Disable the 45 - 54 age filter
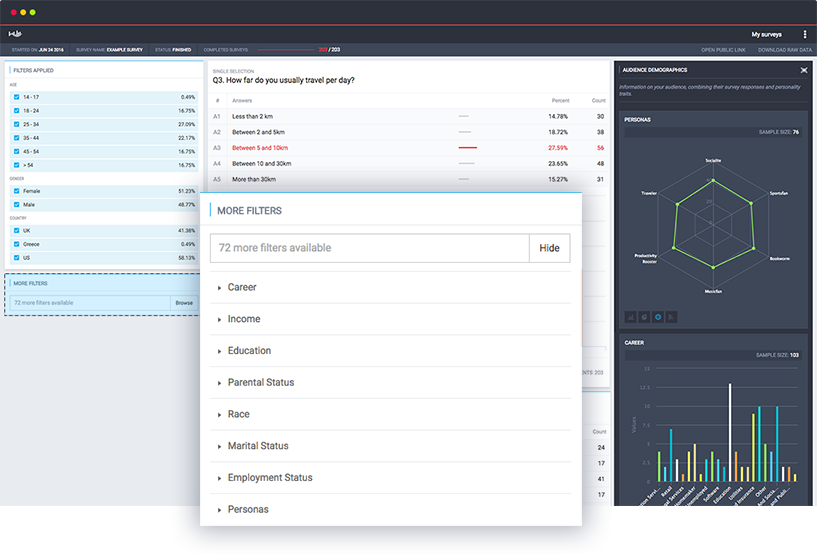The image size is (817, 555). pyautogui.click(x=17, y=151)
